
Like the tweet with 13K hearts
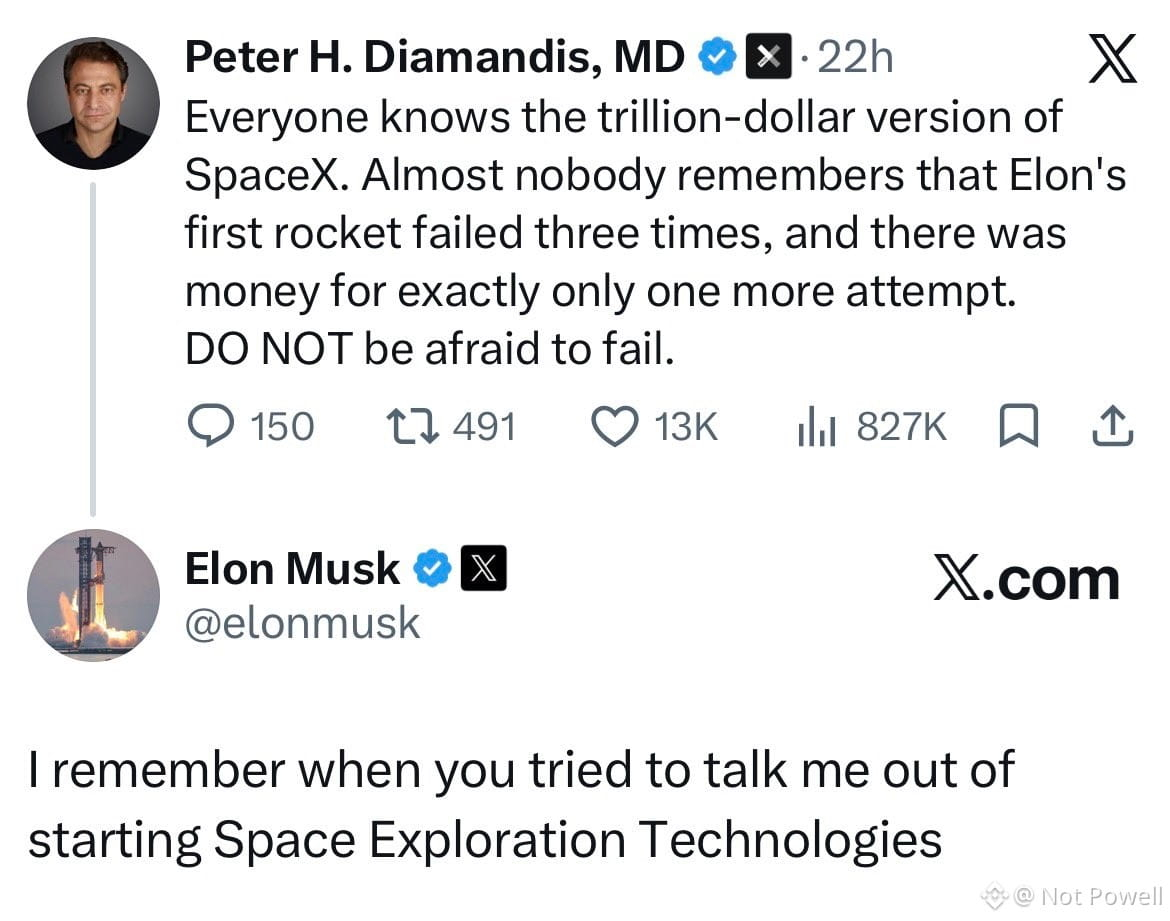615,426
